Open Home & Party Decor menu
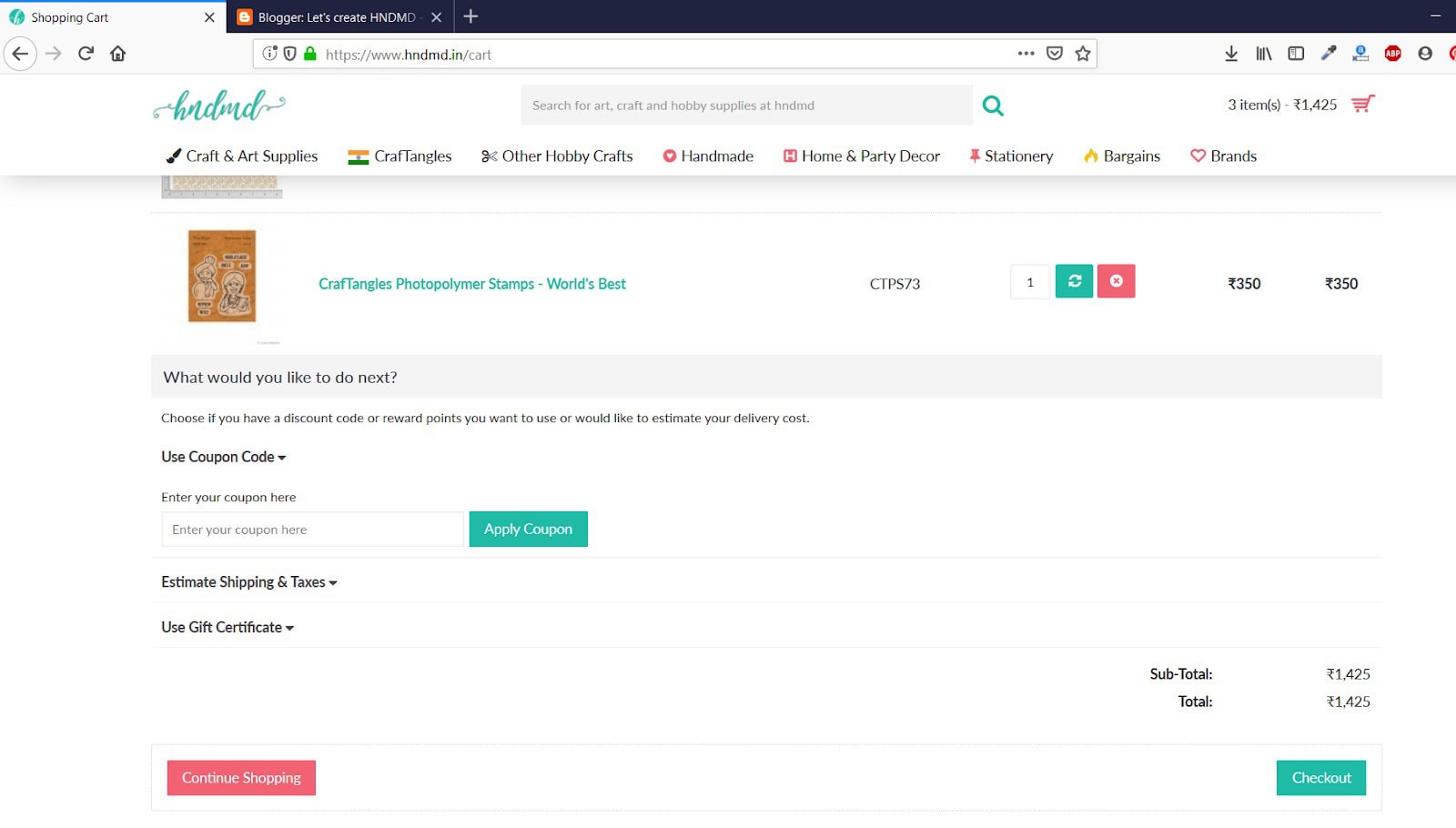This screenshot has height=828, width=1456. click(862, 157)
